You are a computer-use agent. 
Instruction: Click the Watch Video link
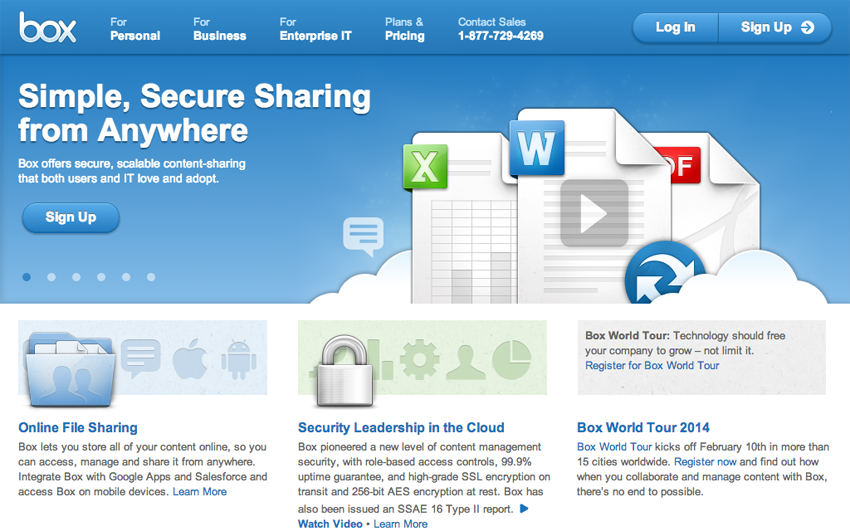[x=327, y=524]
